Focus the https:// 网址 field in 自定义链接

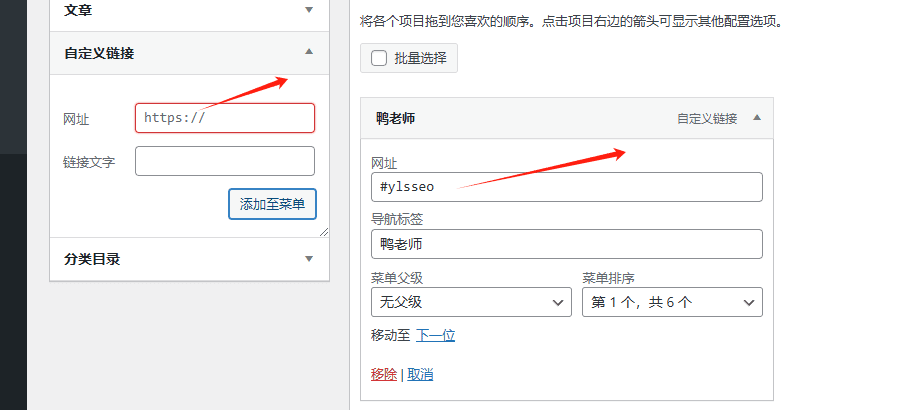click(225, 118)
